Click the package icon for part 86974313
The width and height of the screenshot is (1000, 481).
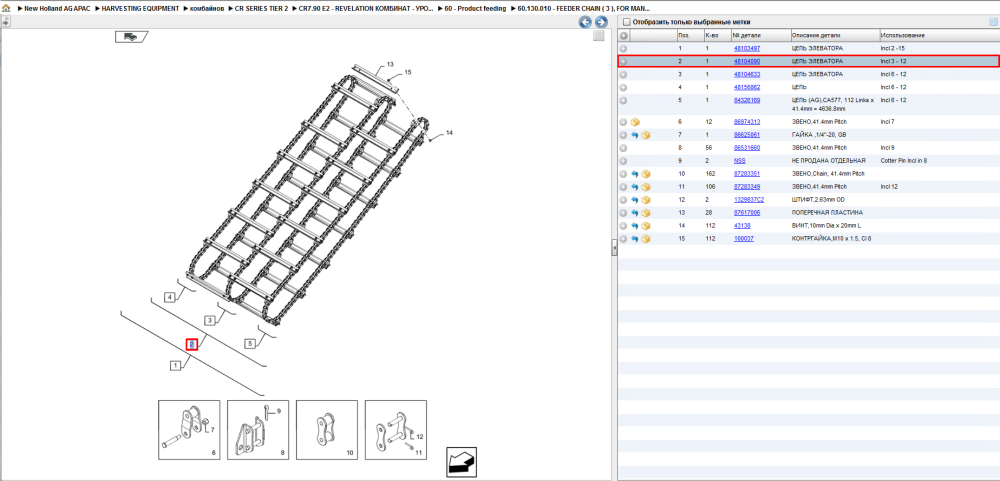pyautogui.click(x=635, y=122)
